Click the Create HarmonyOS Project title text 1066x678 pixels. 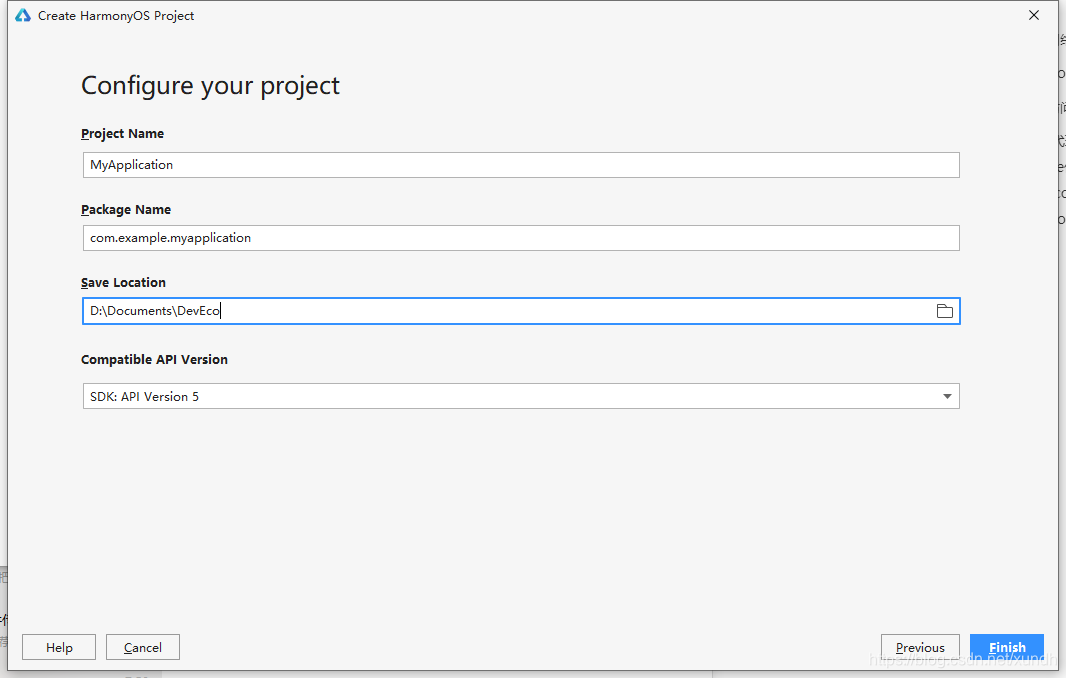(x=116, y=16)
